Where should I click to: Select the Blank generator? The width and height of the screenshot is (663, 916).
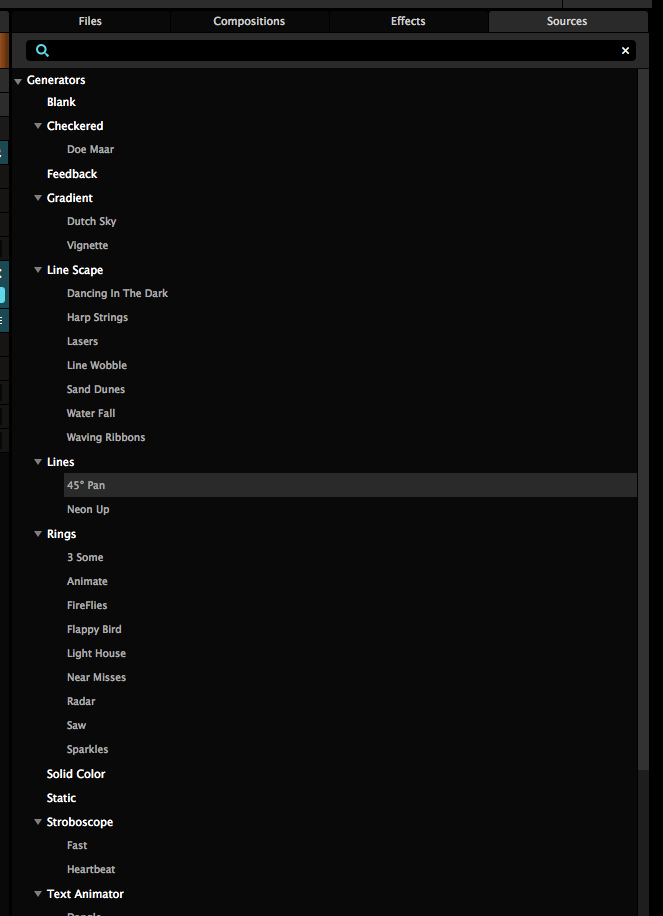[61, 102]
